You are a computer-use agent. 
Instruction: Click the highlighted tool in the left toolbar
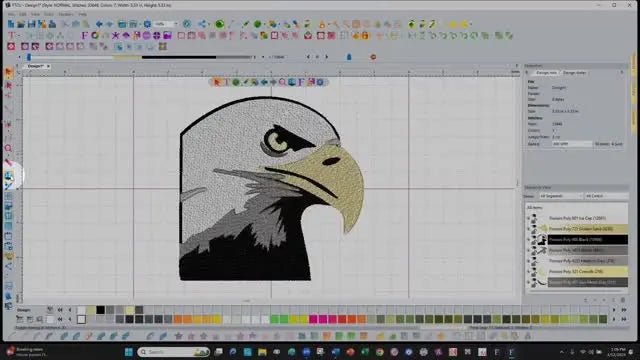[x=9, y=176]
